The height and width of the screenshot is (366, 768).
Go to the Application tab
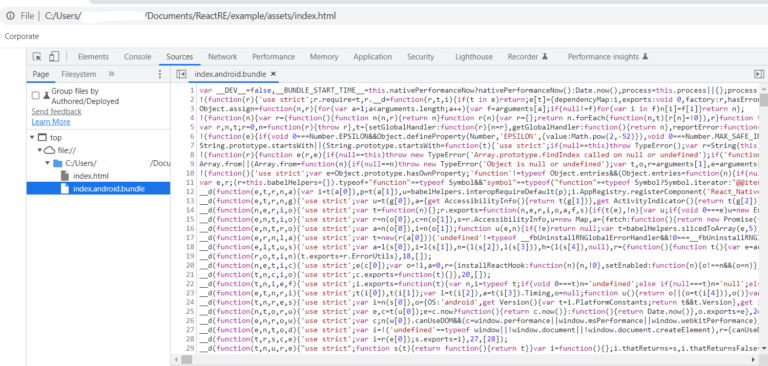[x=372, y=57]
